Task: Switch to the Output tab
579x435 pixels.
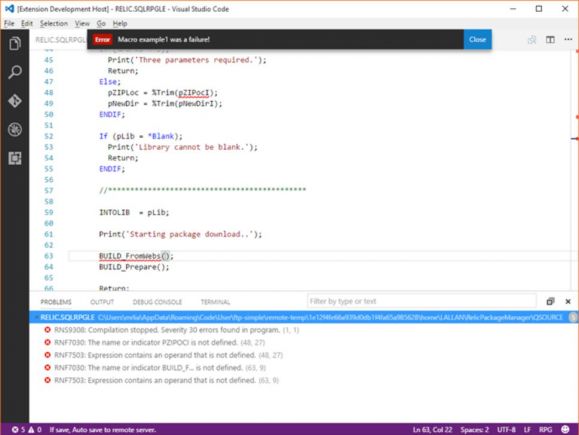Action: pos(102,302)
